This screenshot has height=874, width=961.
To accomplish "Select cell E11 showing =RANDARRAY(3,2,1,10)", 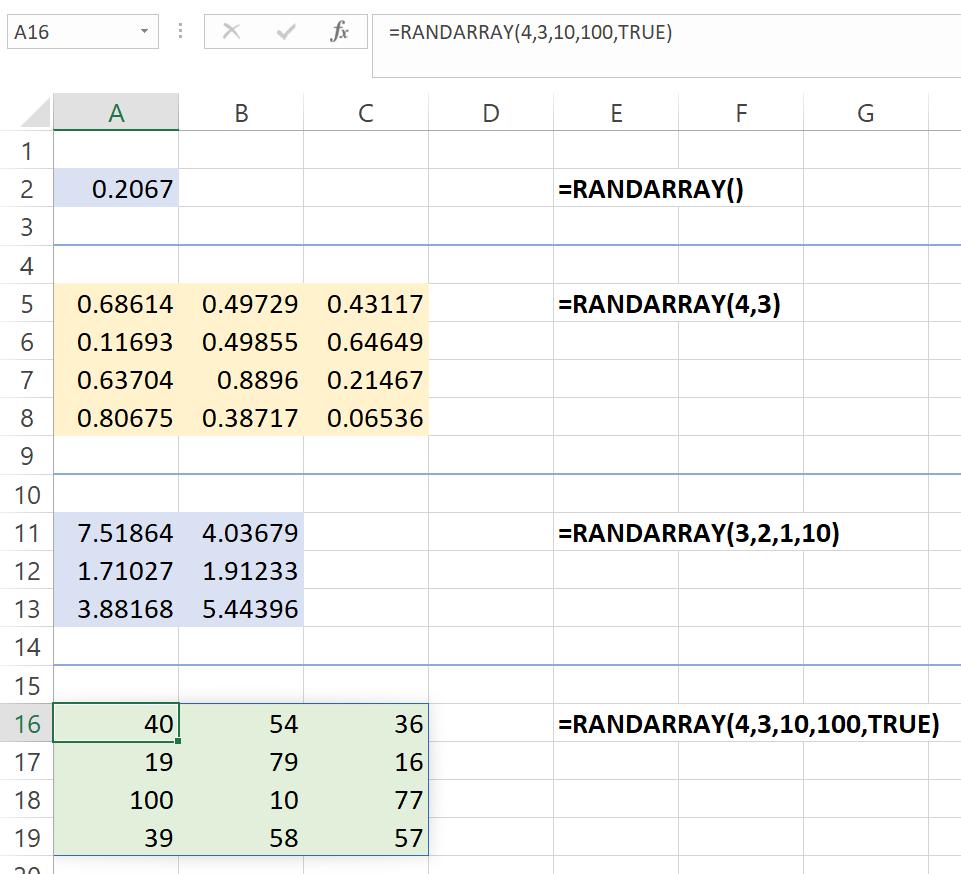I will point(616,533).
